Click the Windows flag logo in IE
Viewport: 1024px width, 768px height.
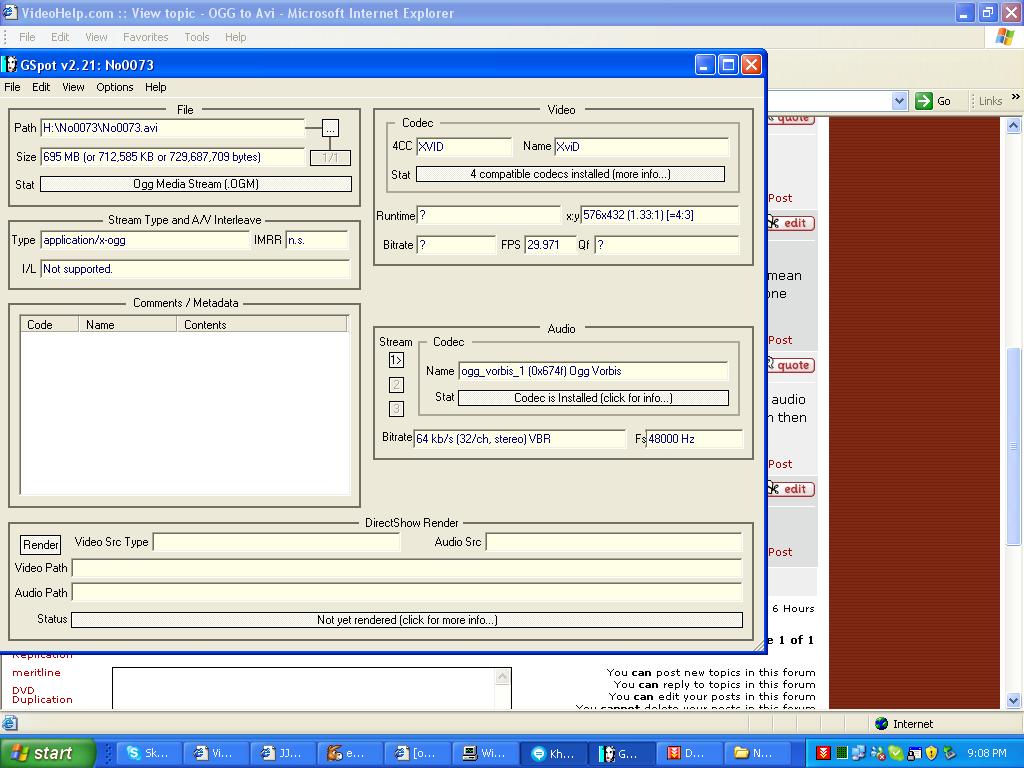click(1005, 37)
